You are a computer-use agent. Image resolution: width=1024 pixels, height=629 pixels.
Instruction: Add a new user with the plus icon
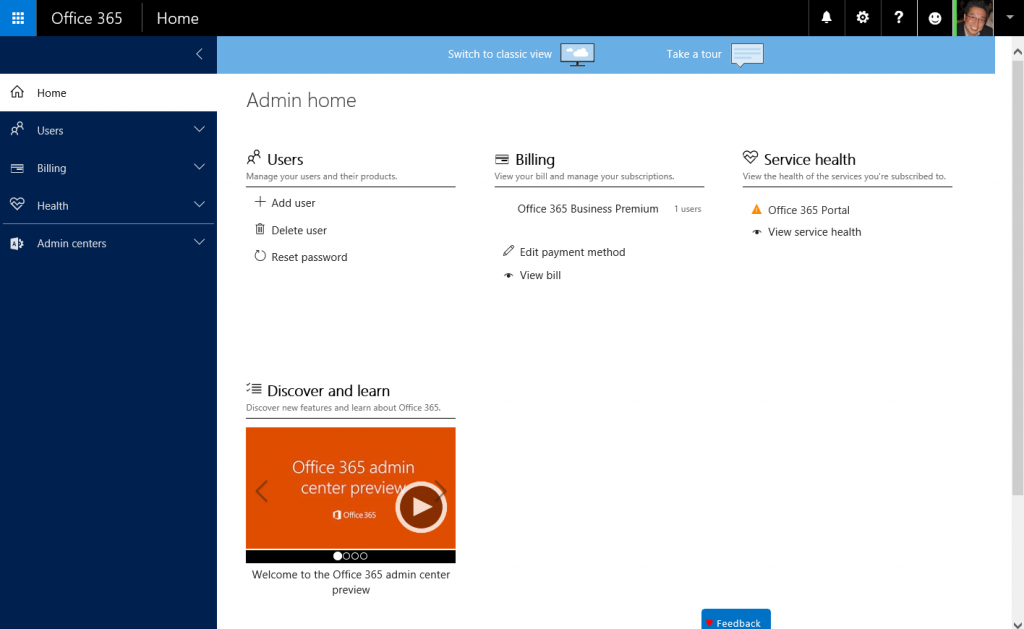click(x=263, y=202)
